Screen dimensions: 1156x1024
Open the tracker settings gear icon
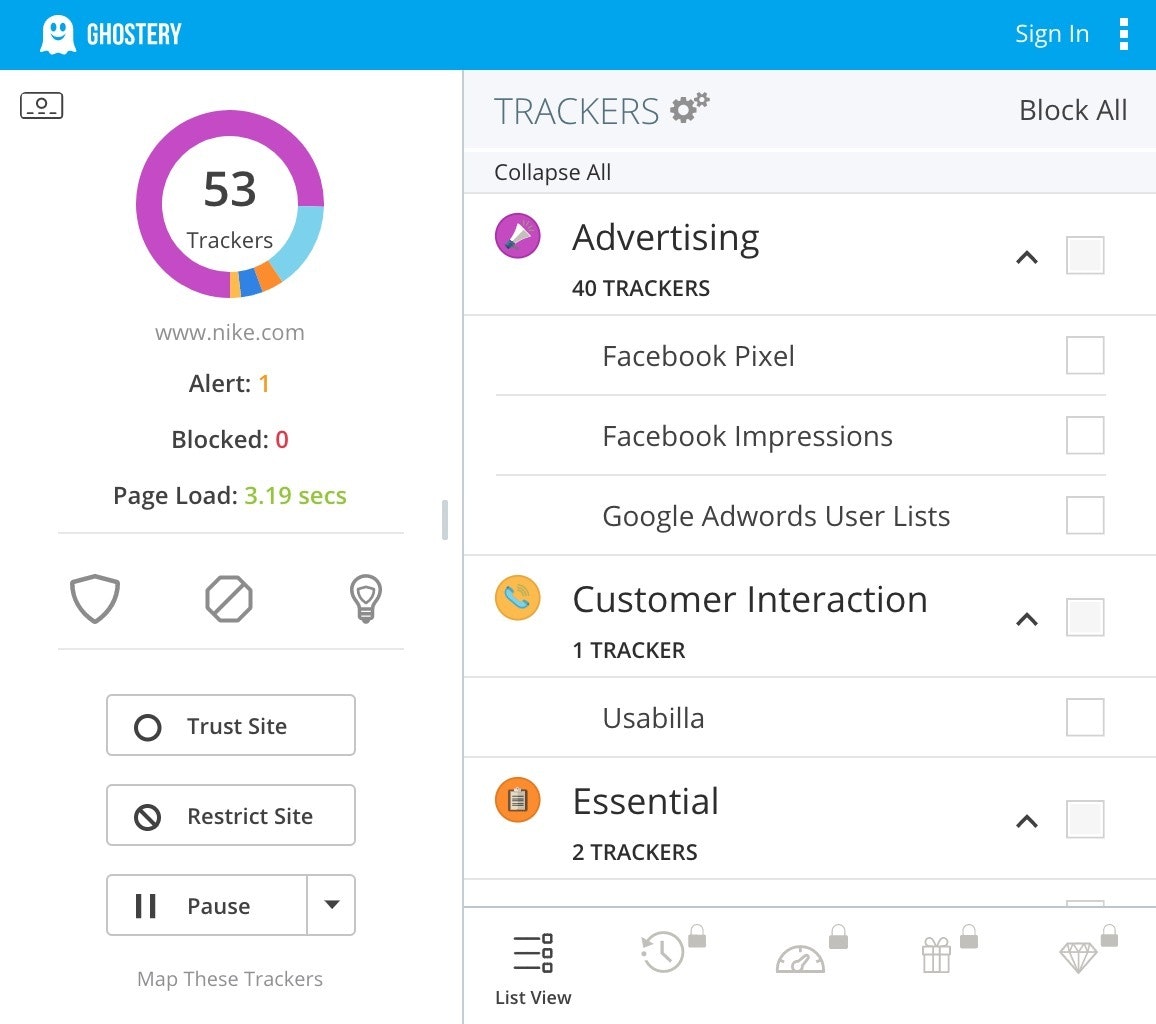[x=689, y=108]
